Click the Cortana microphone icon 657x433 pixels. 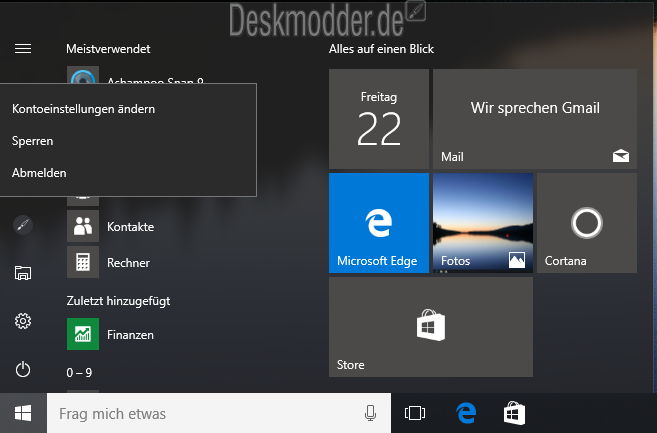[x=370, y=413]
